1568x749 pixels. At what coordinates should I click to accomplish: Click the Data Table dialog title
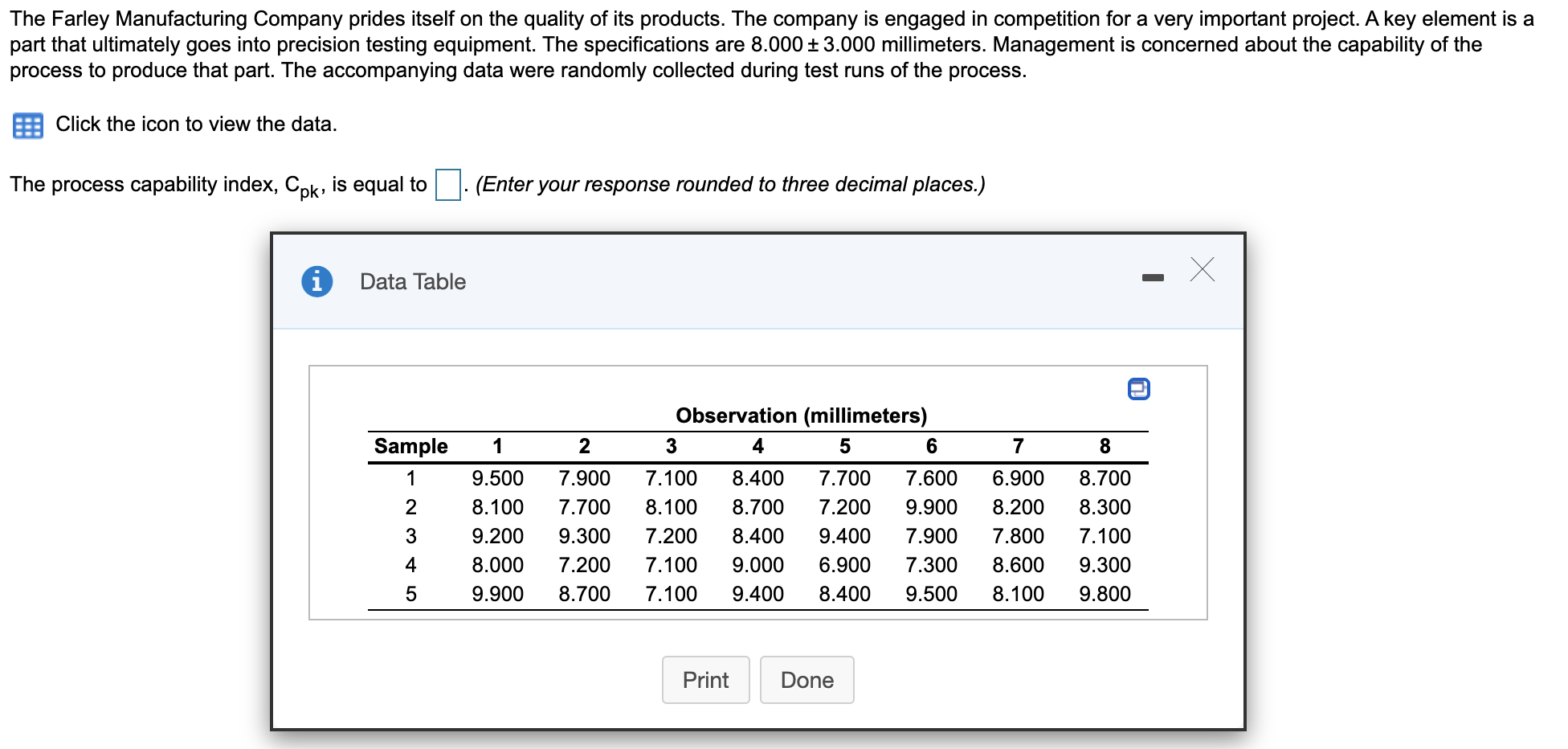click(413, 281)
